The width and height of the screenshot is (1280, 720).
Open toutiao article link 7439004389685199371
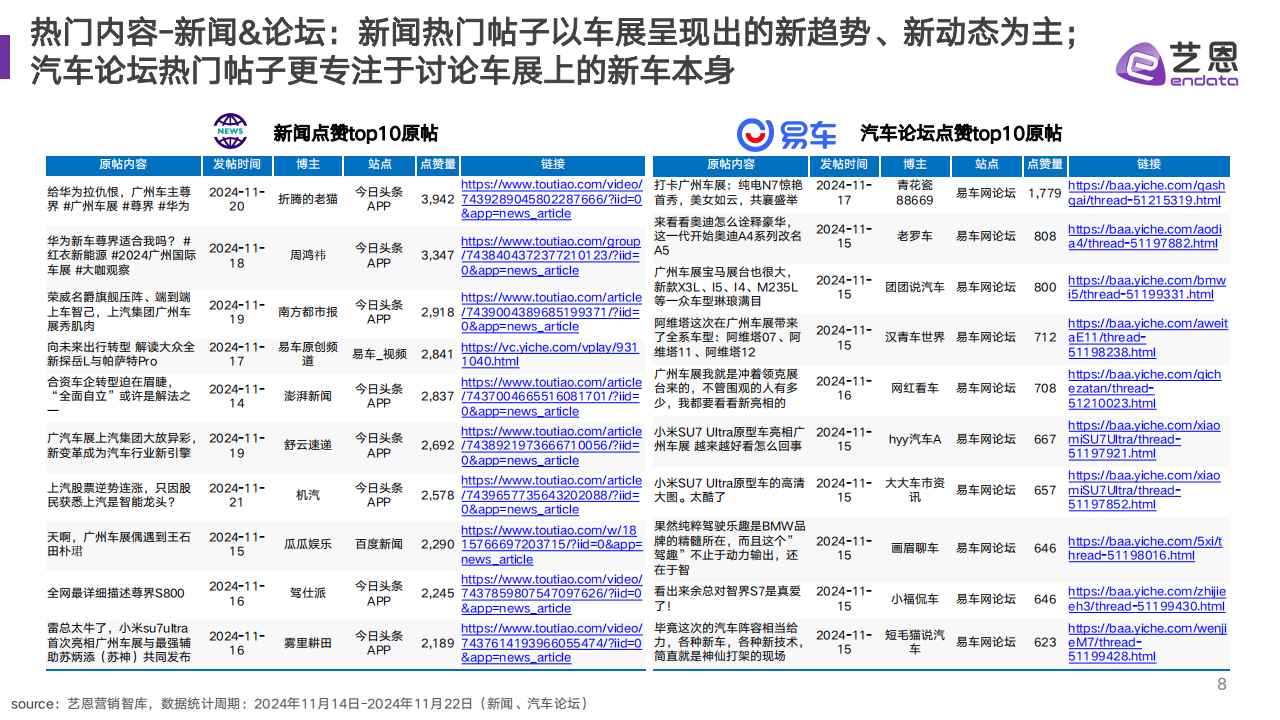(551, 312)
